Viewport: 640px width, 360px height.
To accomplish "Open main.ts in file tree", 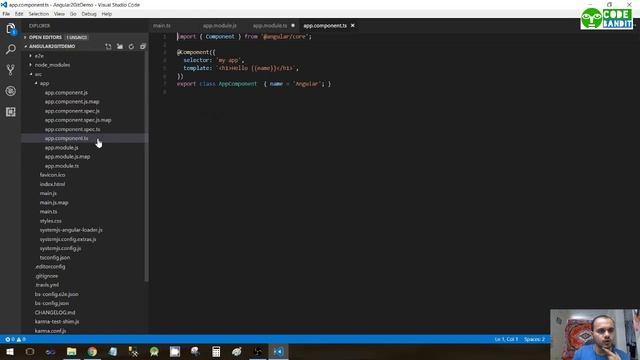I will (x=49, y=211).
